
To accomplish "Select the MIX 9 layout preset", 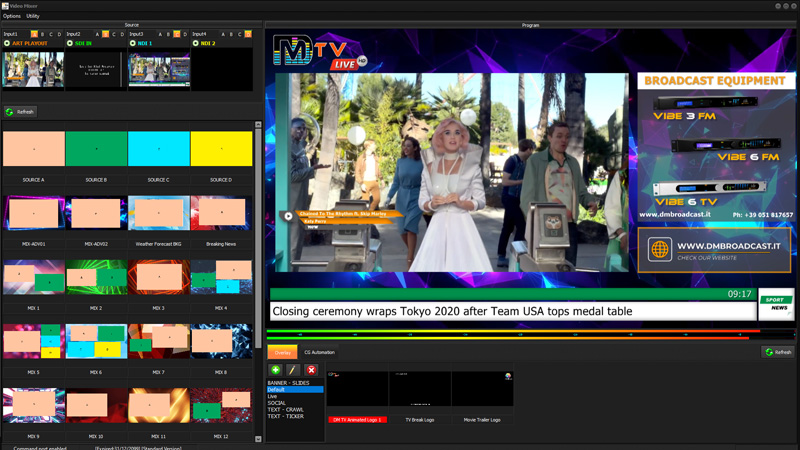I will (34, 405).
